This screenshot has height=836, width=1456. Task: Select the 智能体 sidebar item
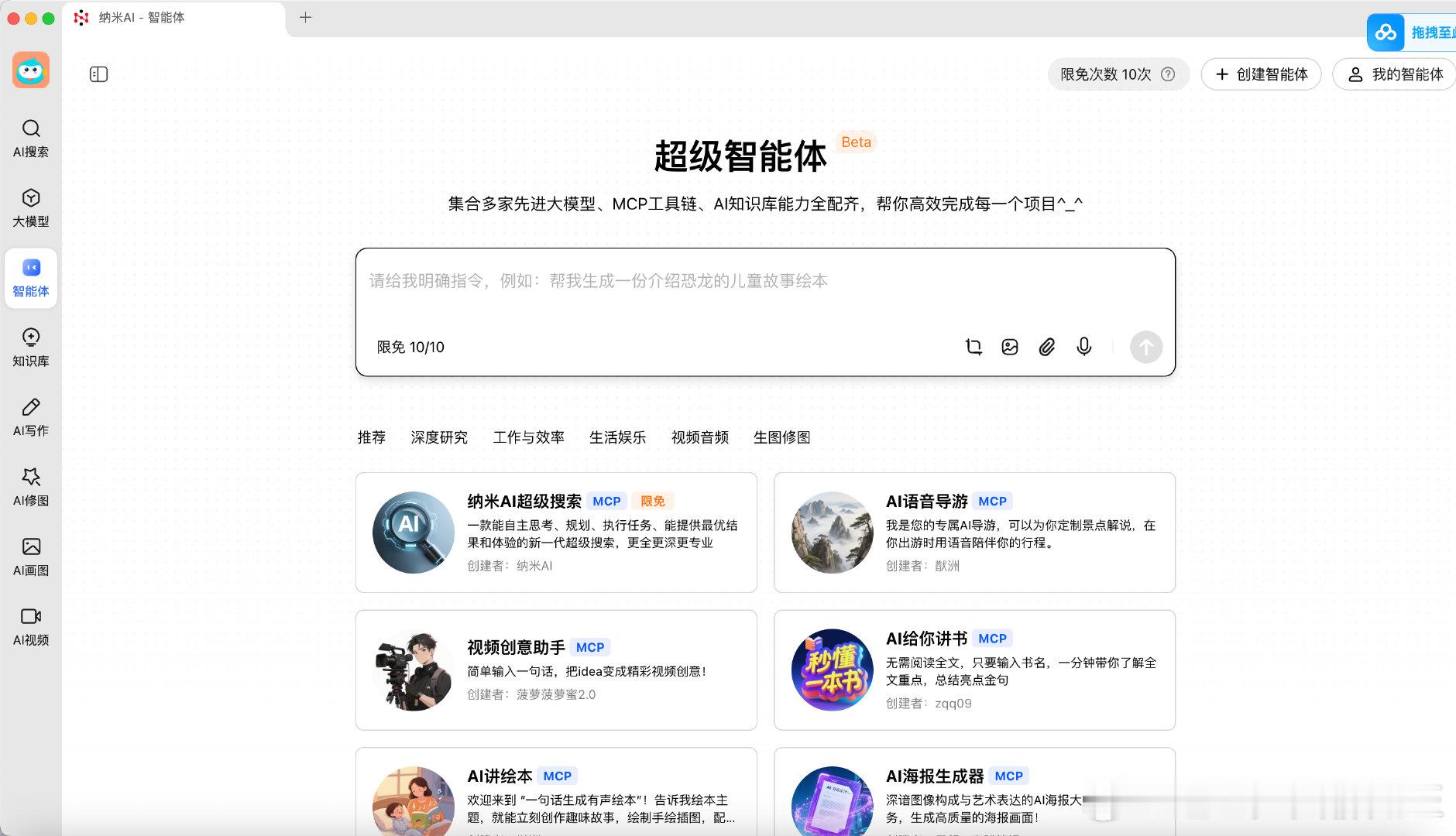(x=31, y=279)
